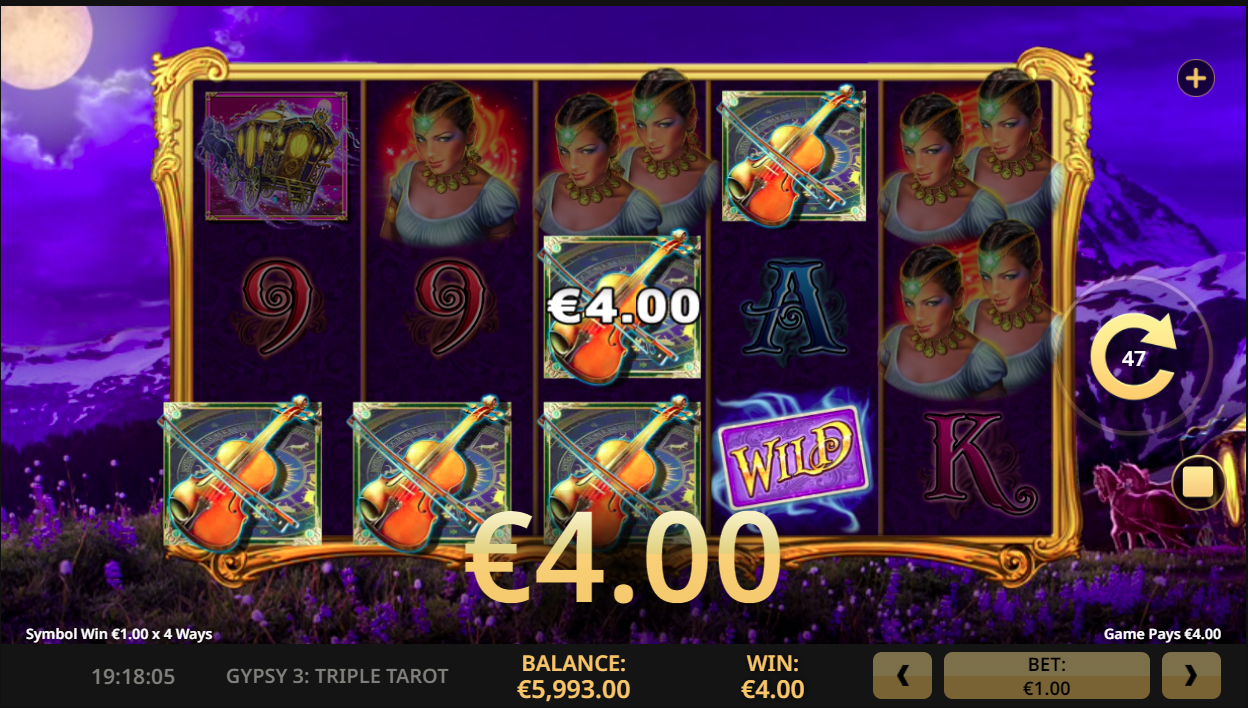The image size is (1248, 708).
Task: Click the Symbol Win ways message
Action: point(119,634)
